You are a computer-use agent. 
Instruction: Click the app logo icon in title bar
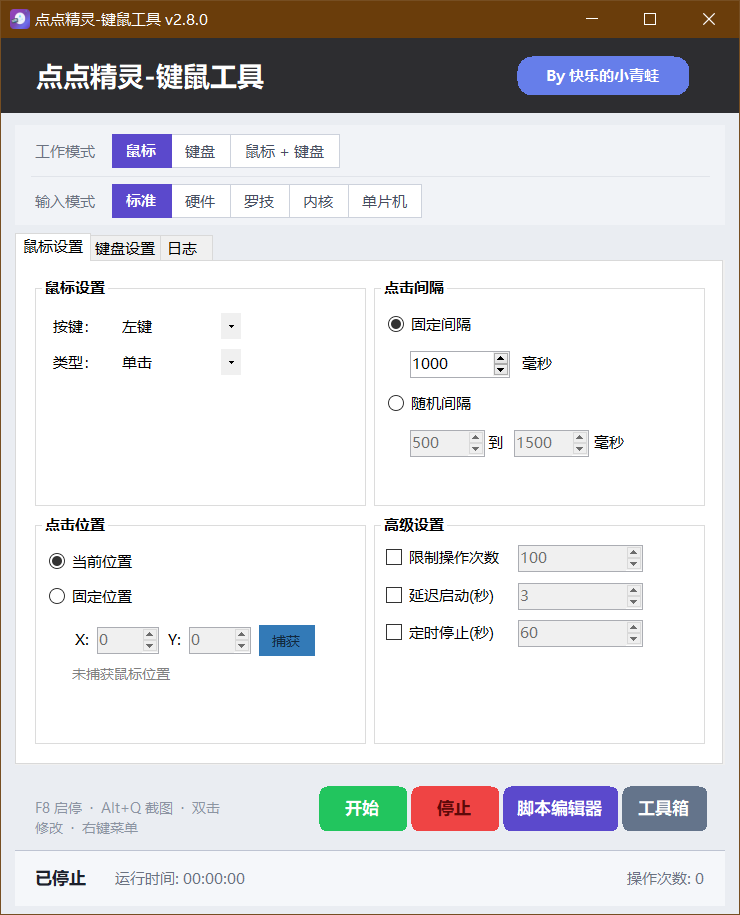[x=19, y=19]
